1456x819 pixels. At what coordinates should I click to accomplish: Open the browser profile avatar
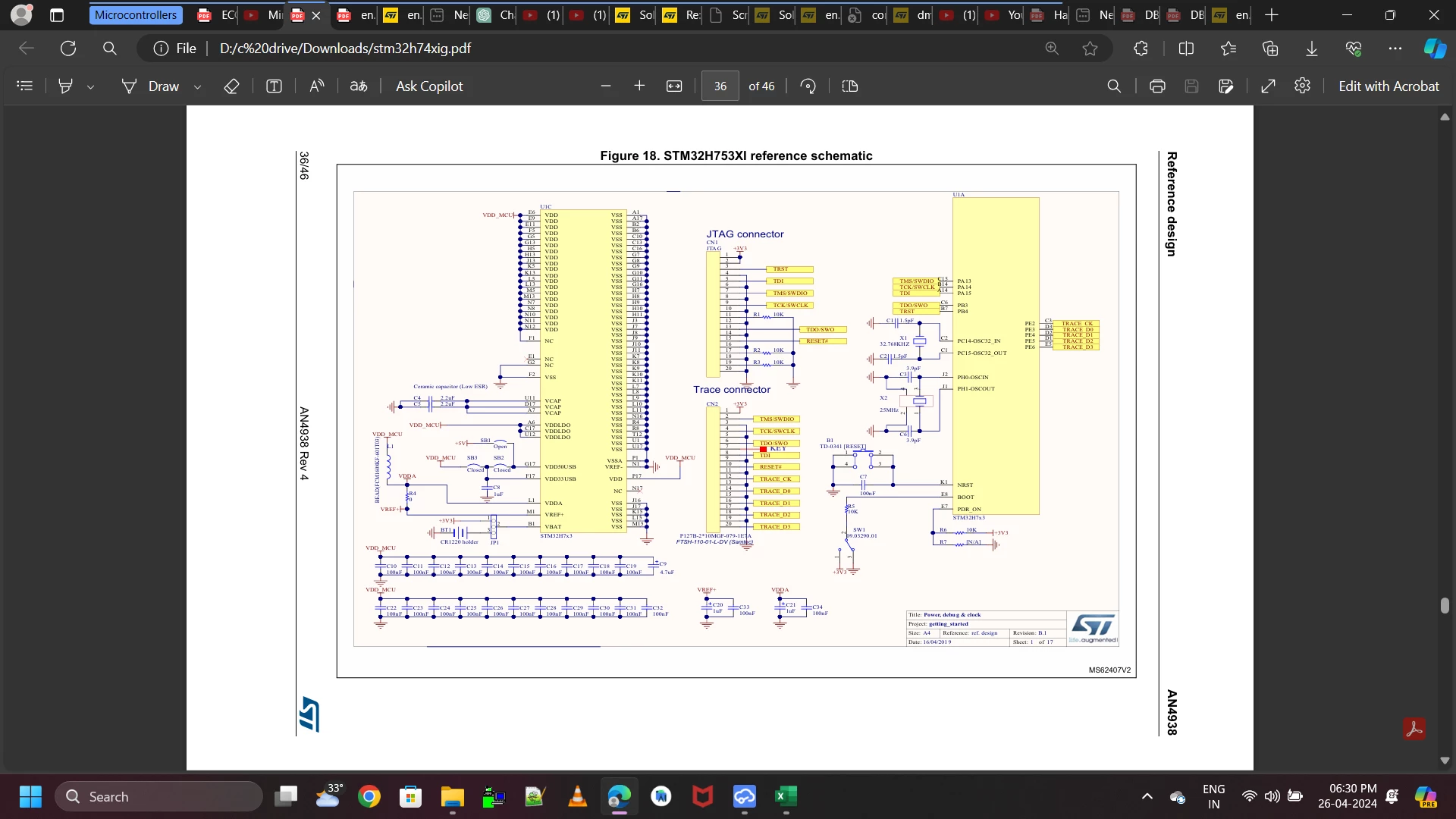[22, 14]
